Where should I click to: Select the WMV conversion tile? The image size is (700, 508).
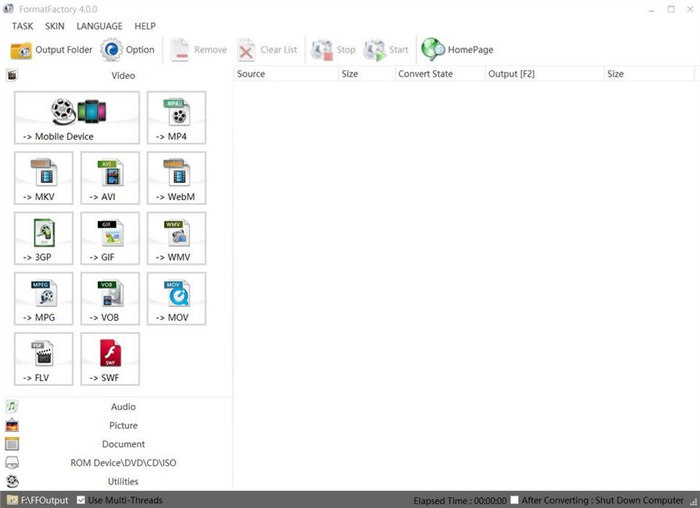coord(176,238)
